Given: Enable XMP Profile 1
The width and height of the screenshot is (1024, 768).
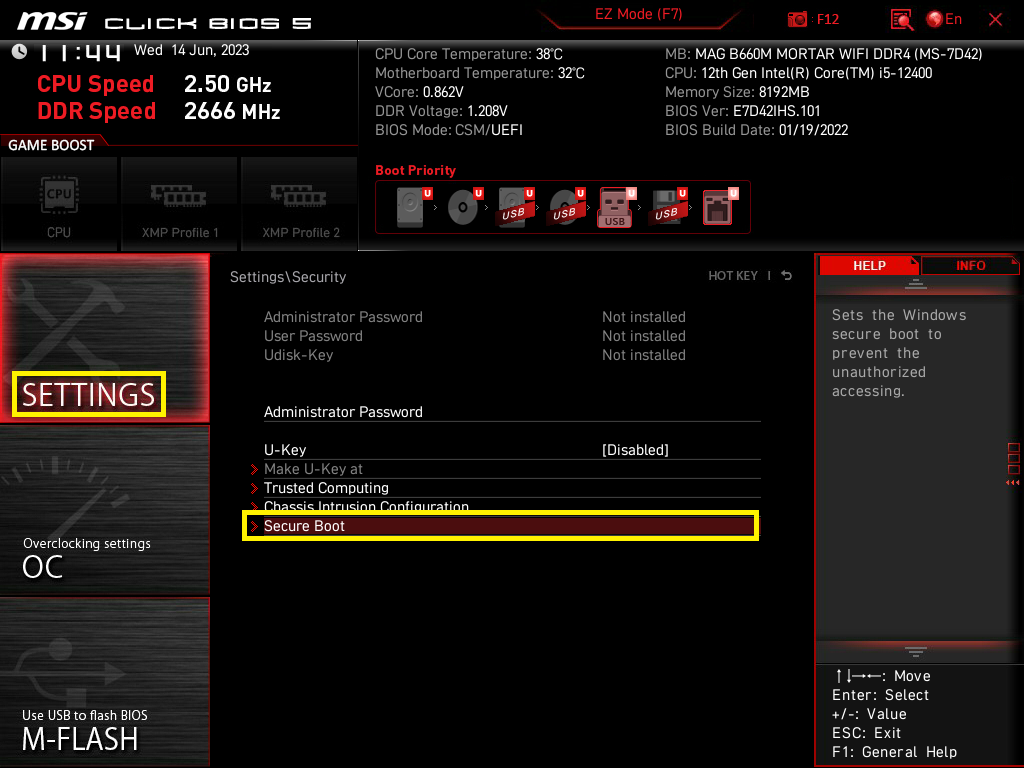Looking at the screenshot, I should [179, 204].
